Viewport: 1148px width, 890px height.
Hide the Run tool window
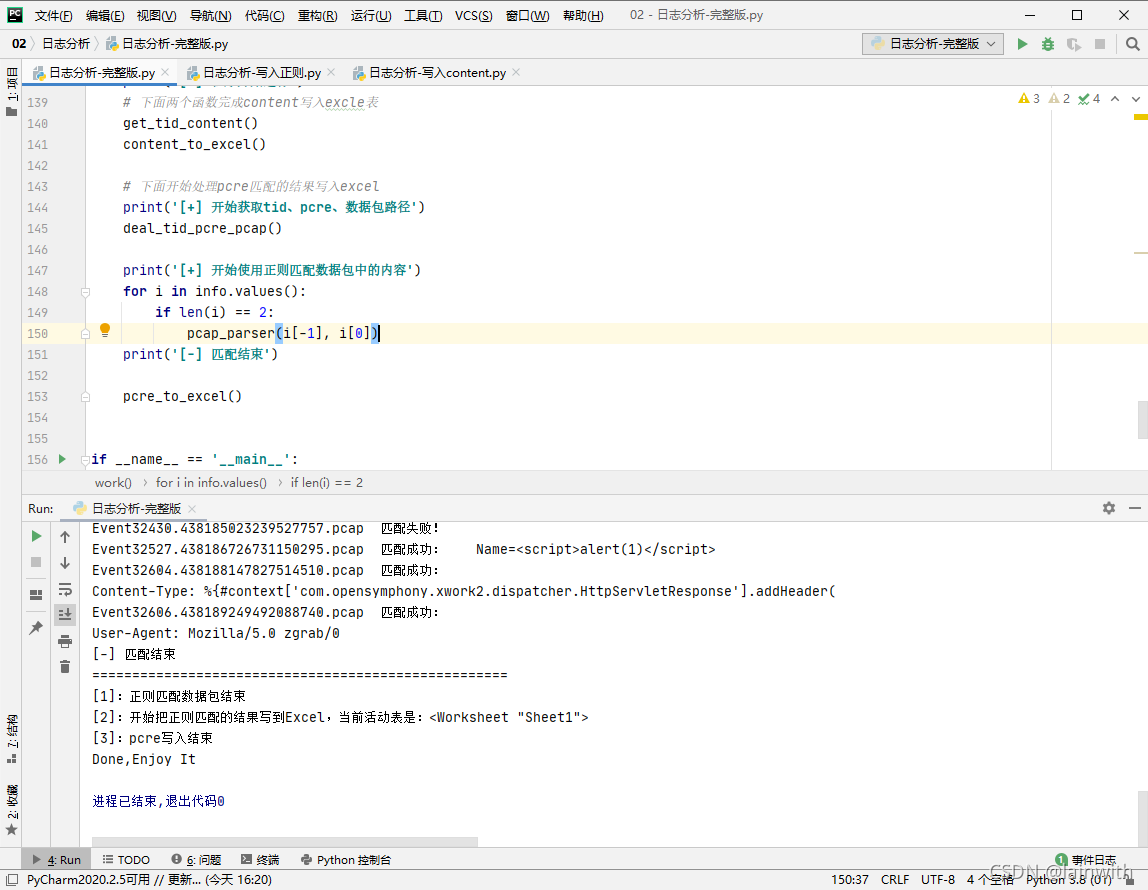pos(1135,508)
